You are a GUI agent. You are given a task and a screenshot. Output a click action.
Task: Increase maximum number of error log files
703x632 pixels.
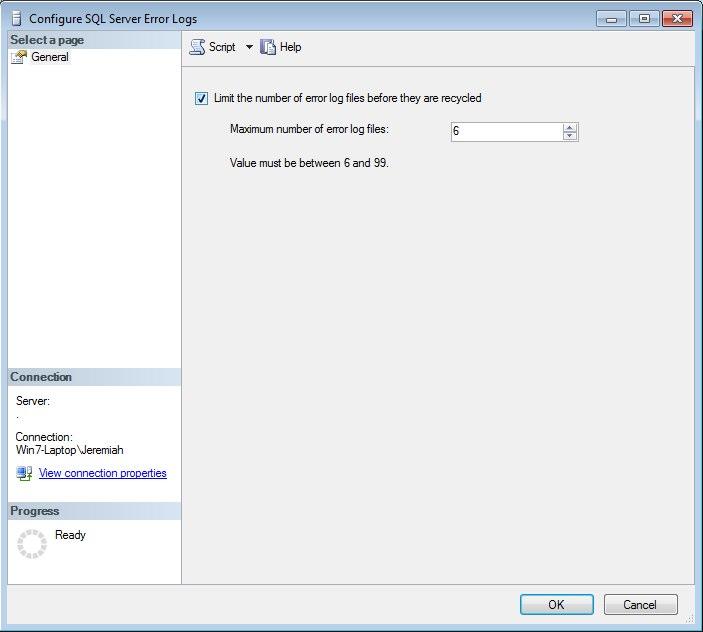click(569, 127)
